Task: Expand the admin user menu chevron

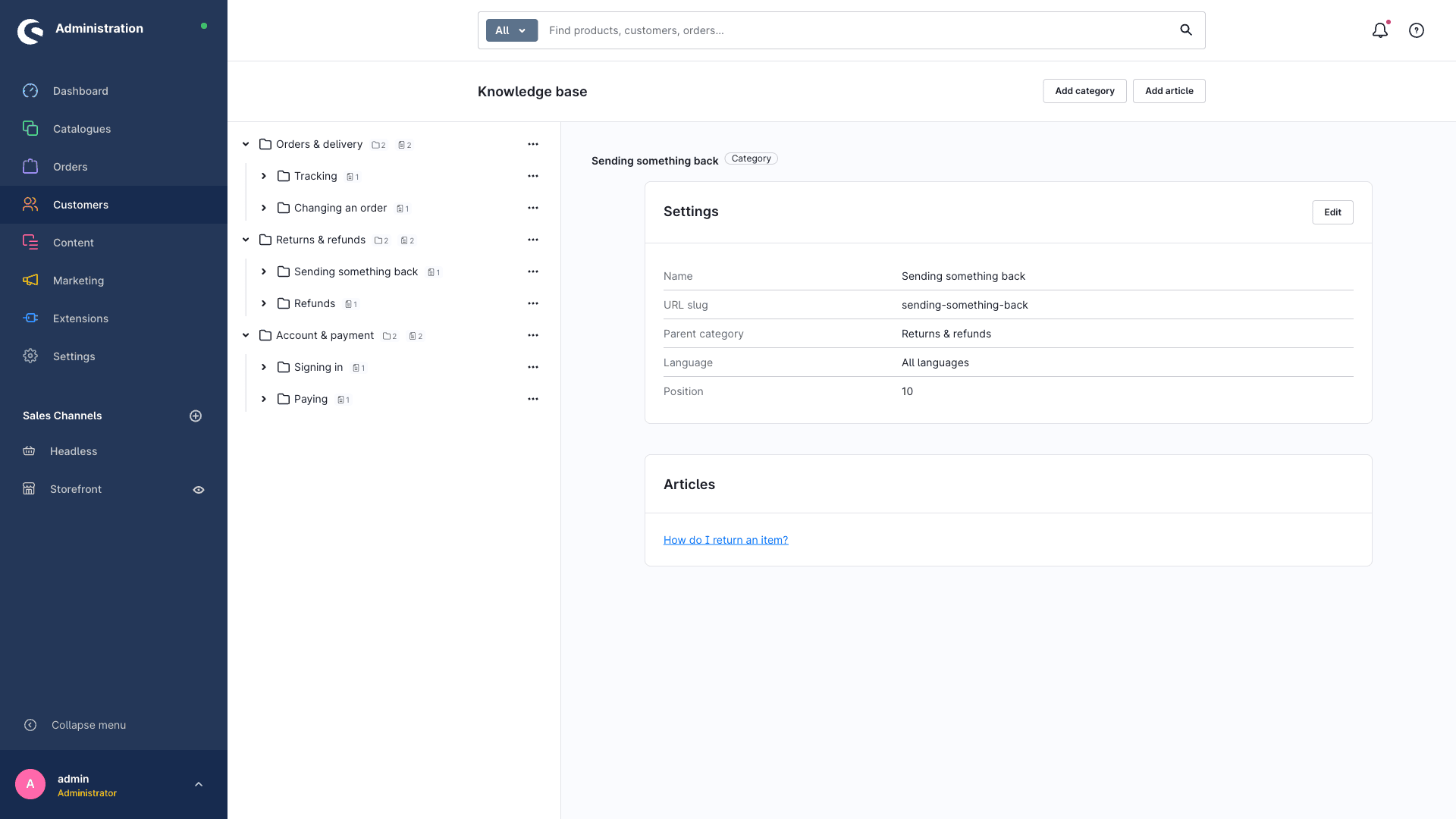Action: [199, 784]
